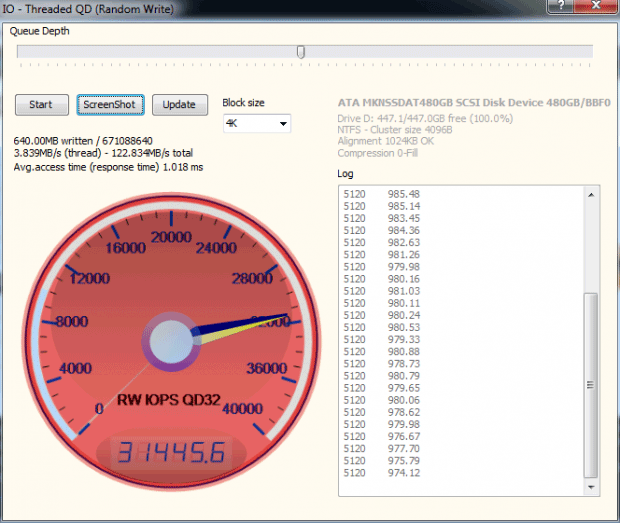This screenshot has height=523, width=620.
Task: Click the Update button
Action: pyautogui.click(x=179, y=105)
